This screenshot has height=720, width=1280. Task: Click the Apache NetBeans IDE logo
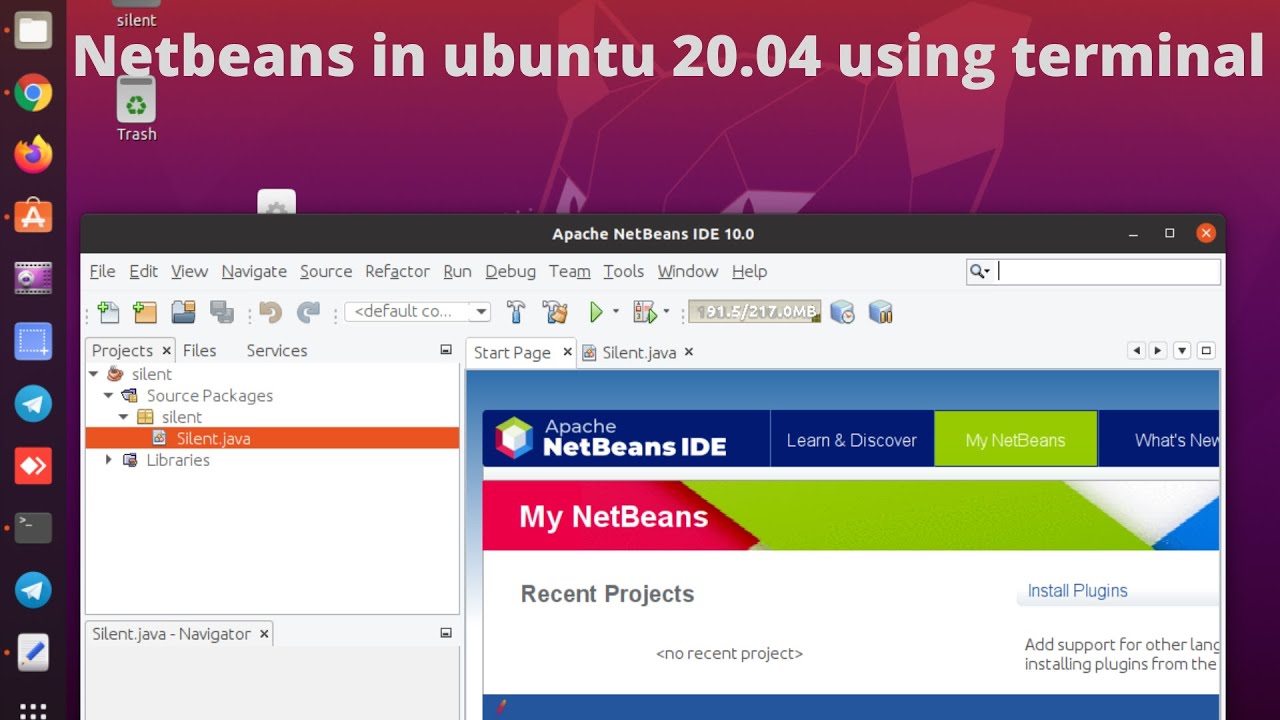coord(611,438)
